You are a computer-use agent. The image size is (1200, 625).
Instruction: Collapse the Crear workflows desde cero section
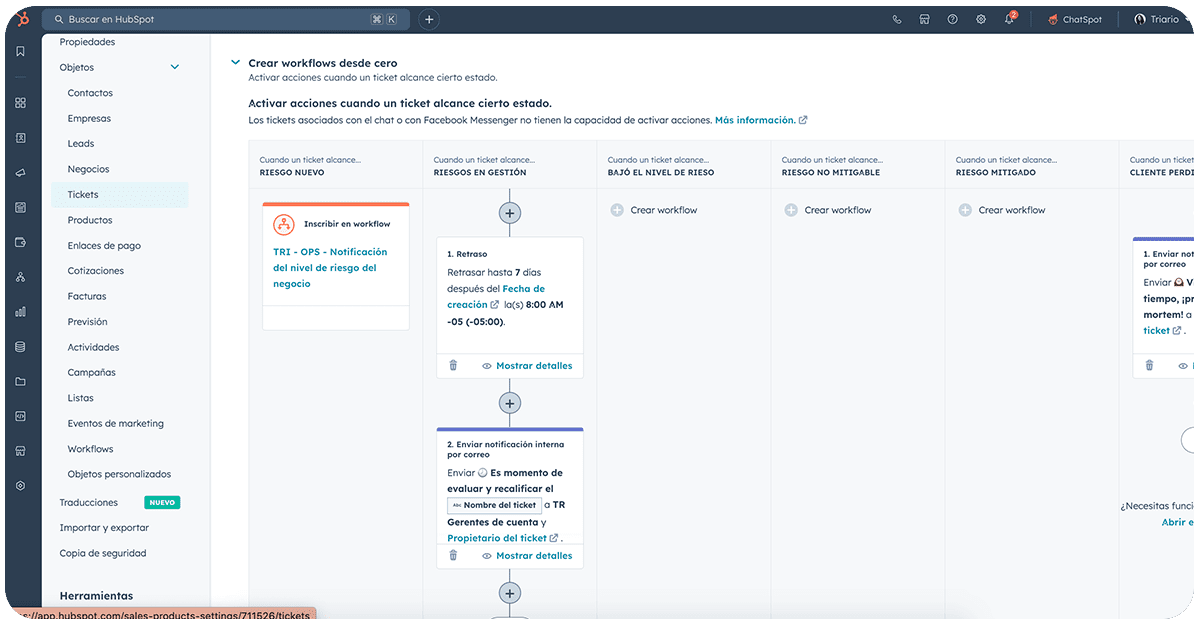(236, 62)
